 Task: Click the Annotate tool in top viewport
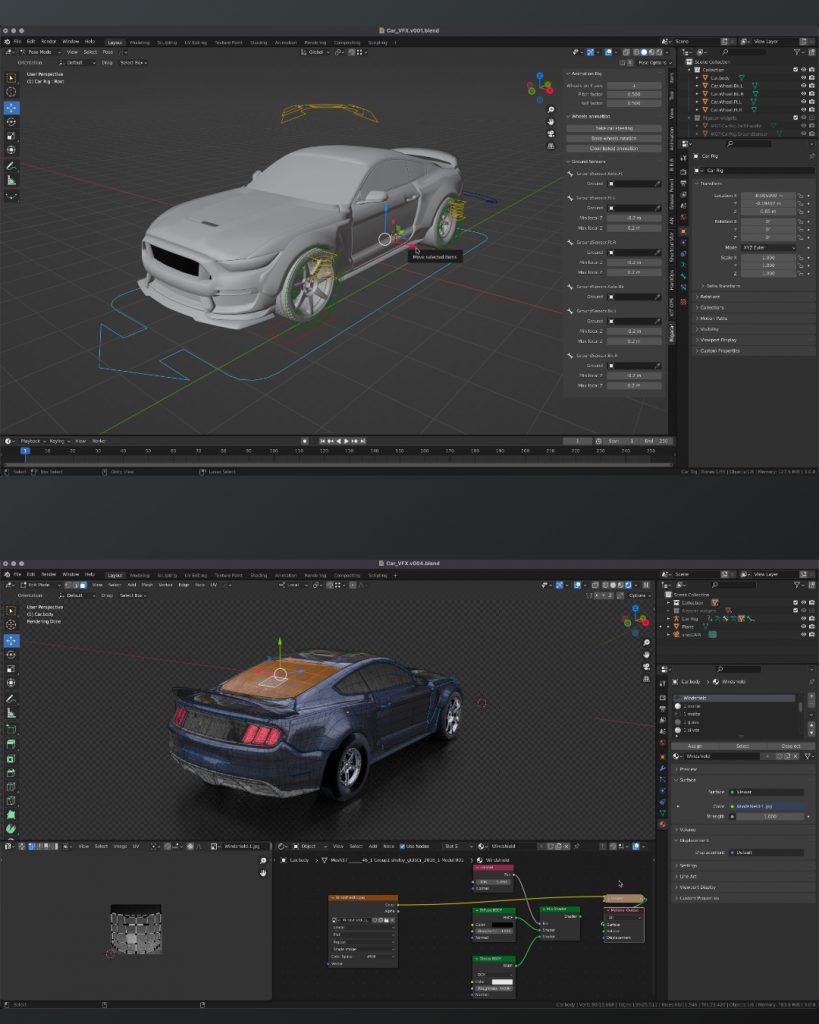[12, 165]
